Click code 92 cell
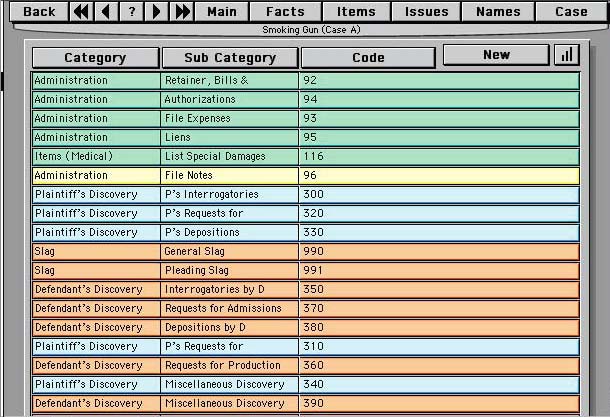610x417 pixels. coord(440,81)
